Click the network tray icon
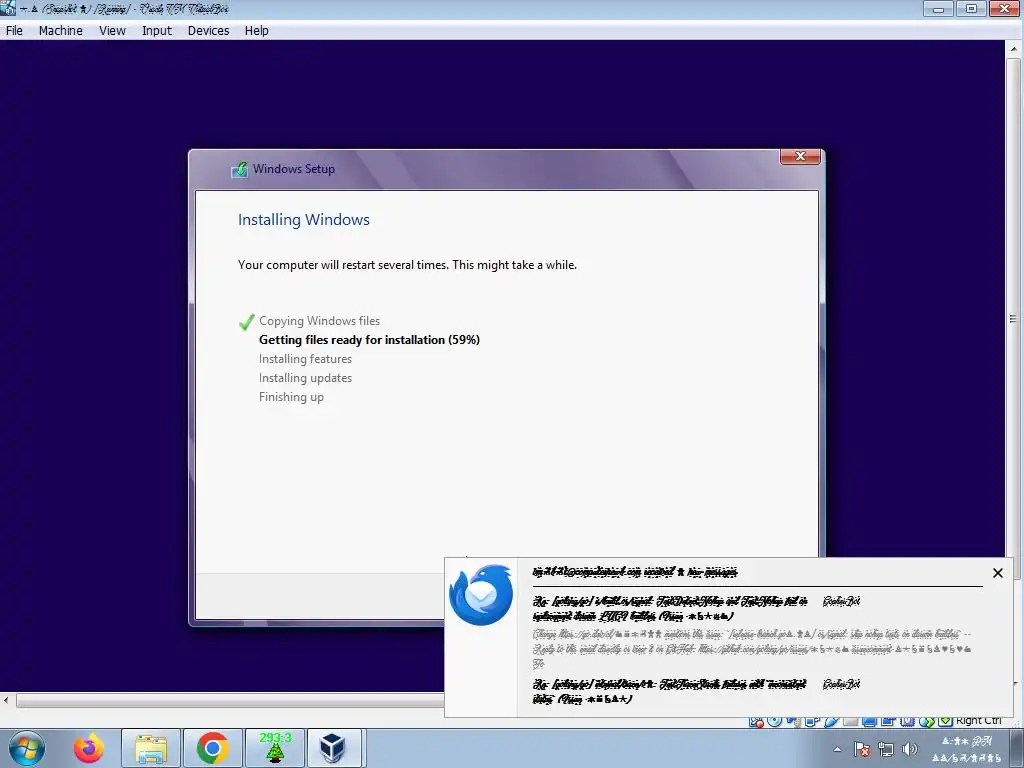The width and height of the screenshot is (1024, 768). 886,749
